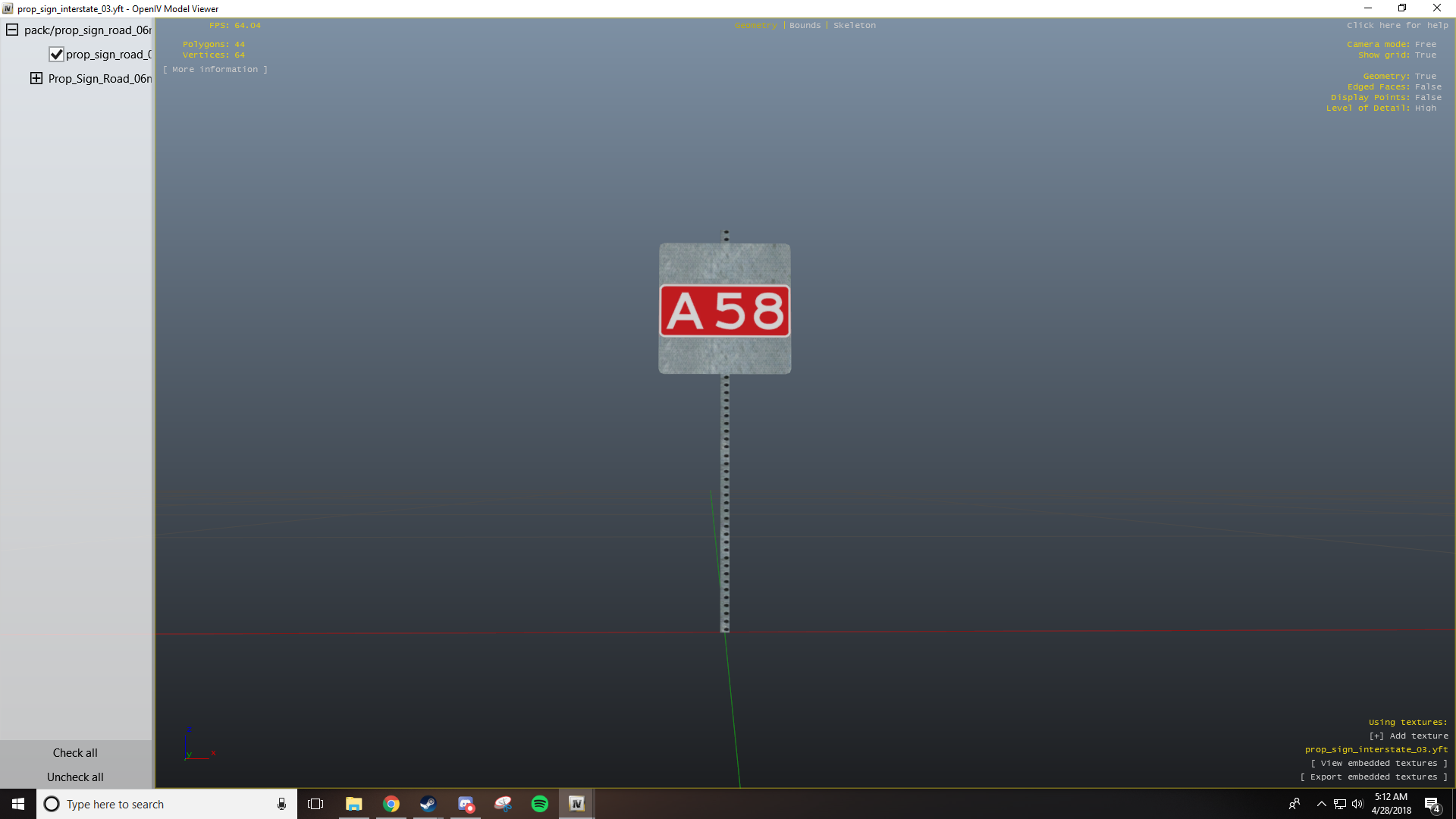
Task: Uncheck the prop_sign_road model checkbox
Action: tap(56, 55)
